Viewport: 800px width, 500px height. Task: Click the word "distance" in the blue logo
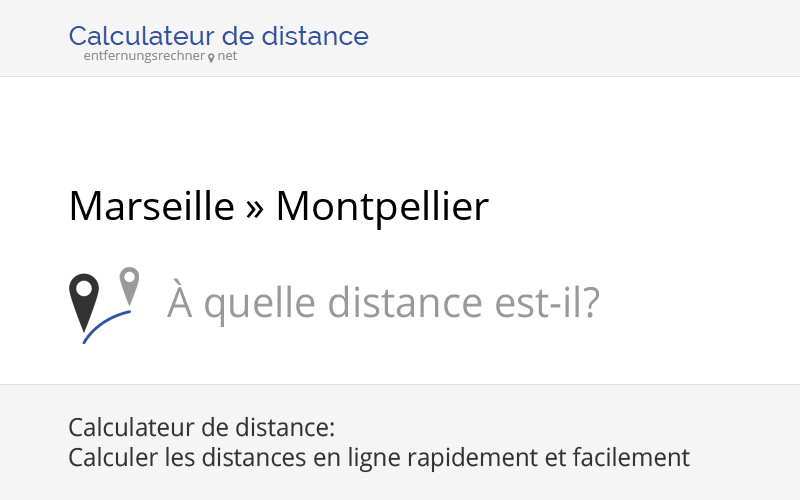pyautogui.click(x=315, y=36)
